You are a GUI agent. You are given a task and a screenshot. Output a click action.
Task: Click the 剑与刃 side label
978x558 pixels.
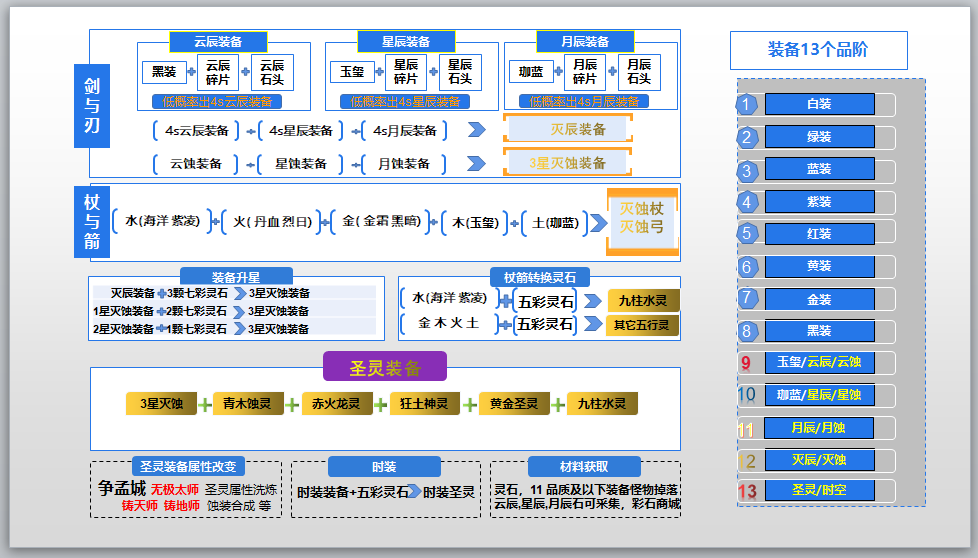pyautogui.click(x=92, y=106)
